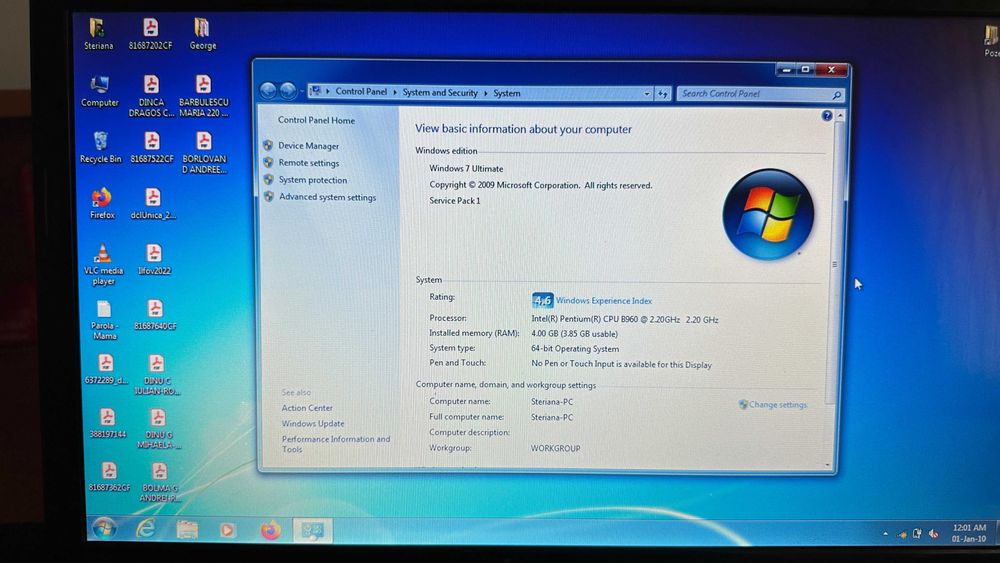The width and height of the screenshot is (1000, 563).
Task: Select the dclUnica_2 PDF icon
Action: 153,203
